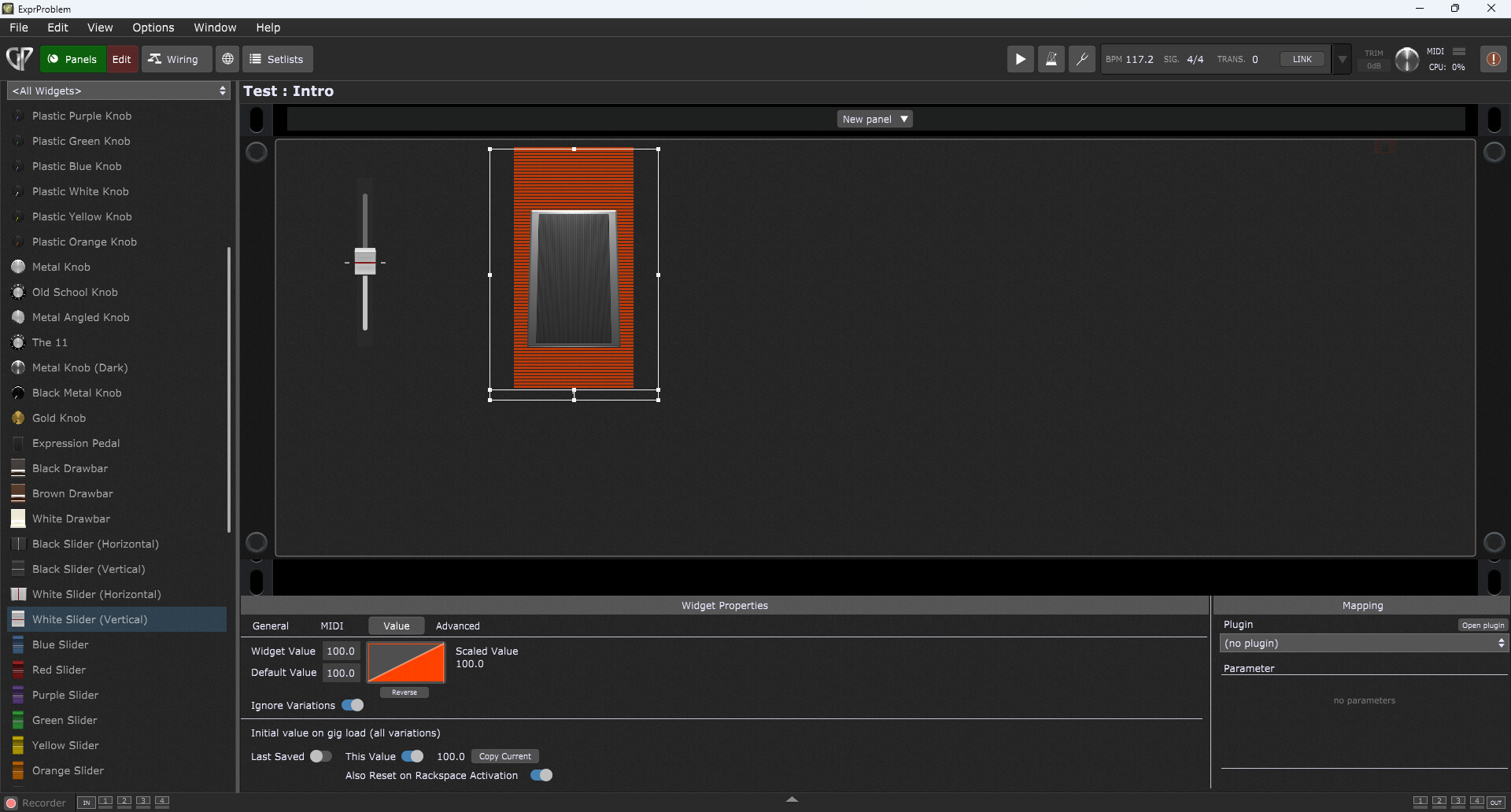Screen dimensions: 1511x812
Task: Enable the Last Saved toggle
Action: 320,756
